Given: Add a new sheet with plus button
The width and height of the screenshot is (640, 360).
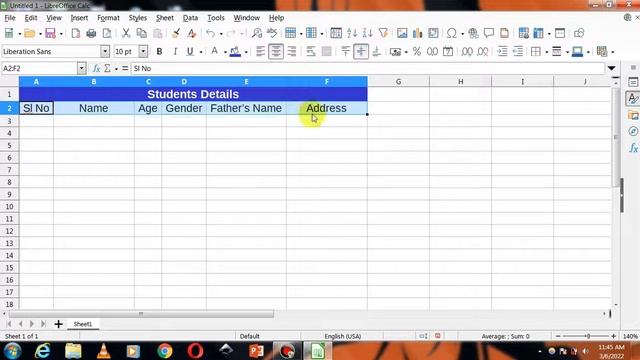Looking at the screenshot, I should point(58,324).
